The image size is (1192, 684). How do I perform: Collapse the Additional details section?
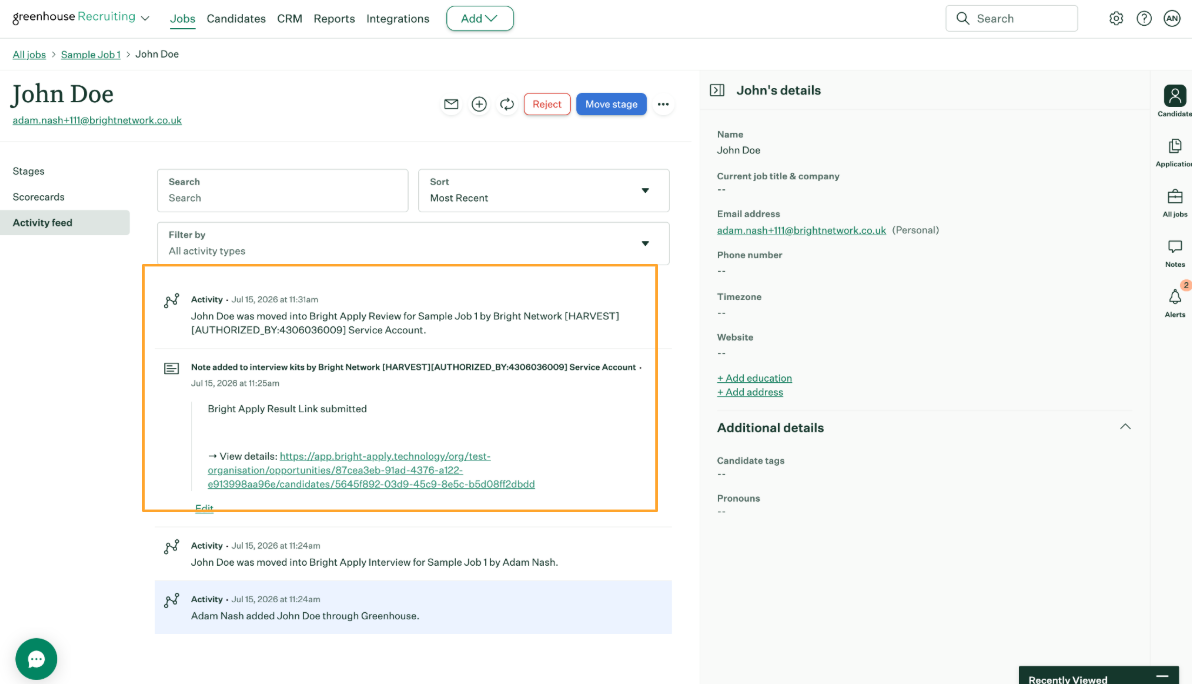1125,427
